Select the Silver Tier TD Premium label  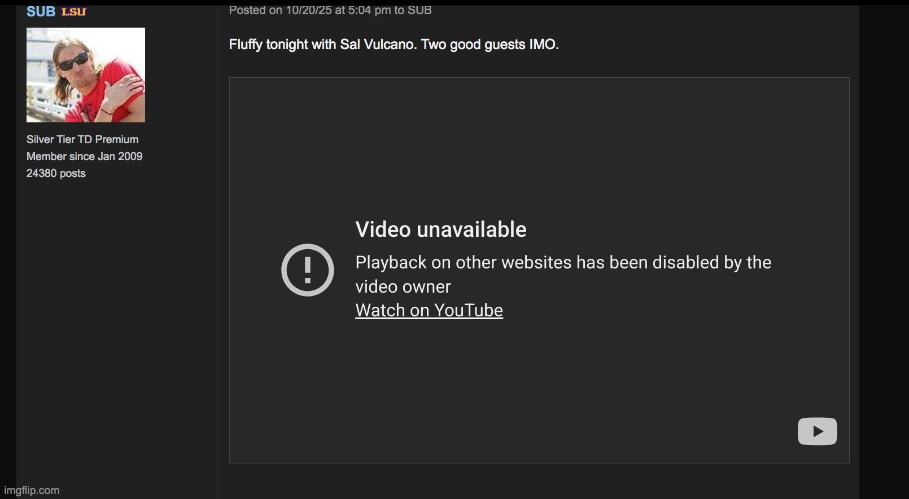[x=82, y=139]
